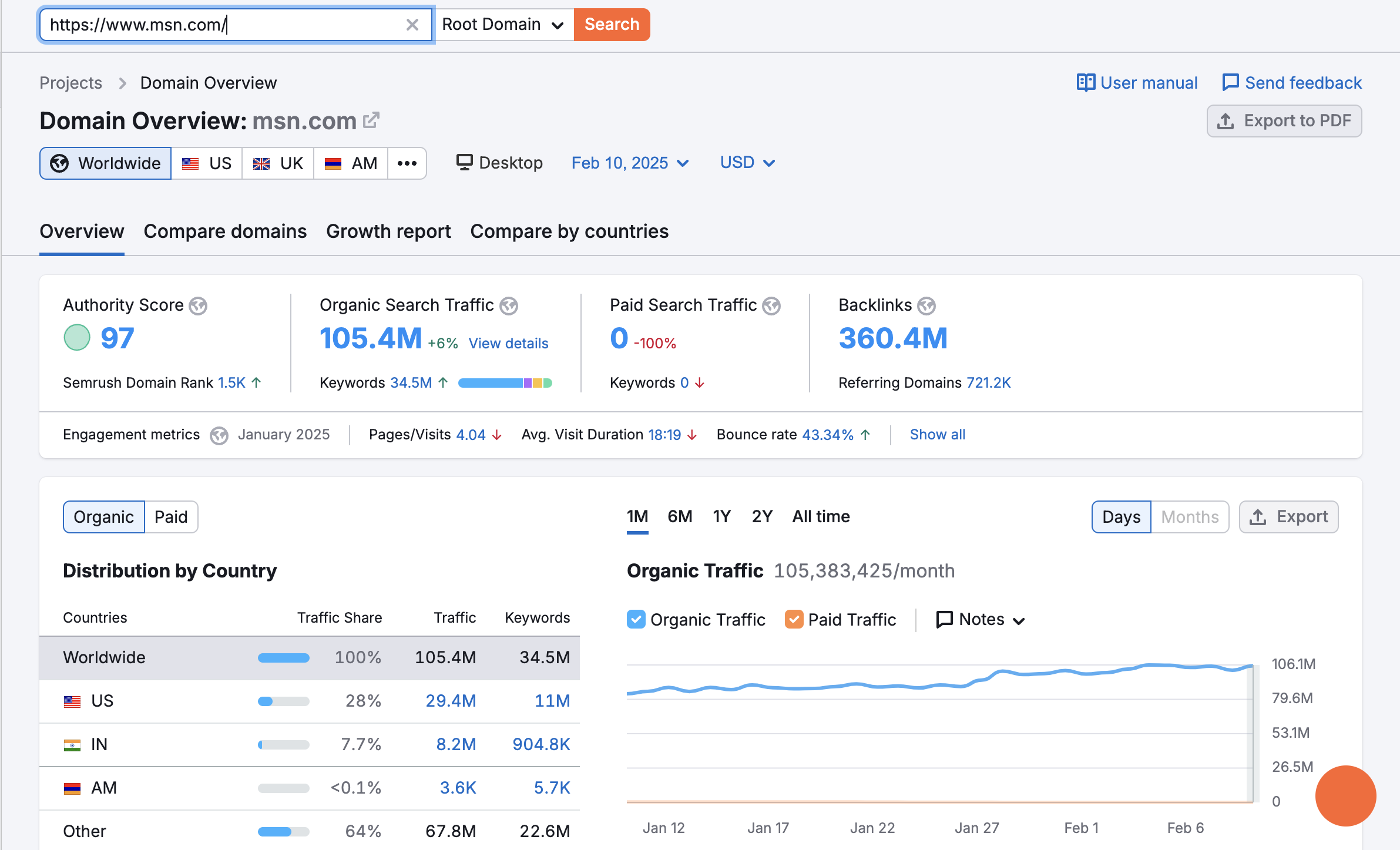Switch distribution view to Paid
Image resolution: width=1400 pixels, height=850 pixels.
coord(171,517)
